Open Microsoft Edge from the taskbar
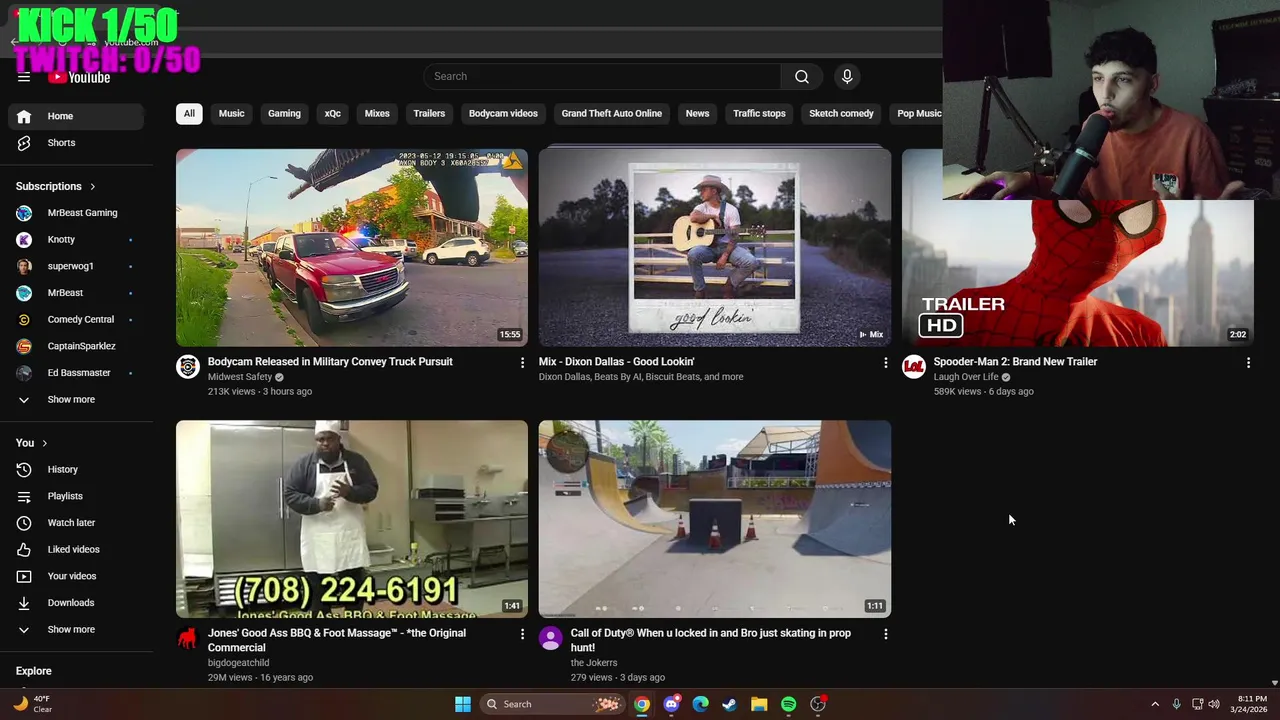Image resolution: width=1280 pixels, height=720 pixels. tap(701, 704)
